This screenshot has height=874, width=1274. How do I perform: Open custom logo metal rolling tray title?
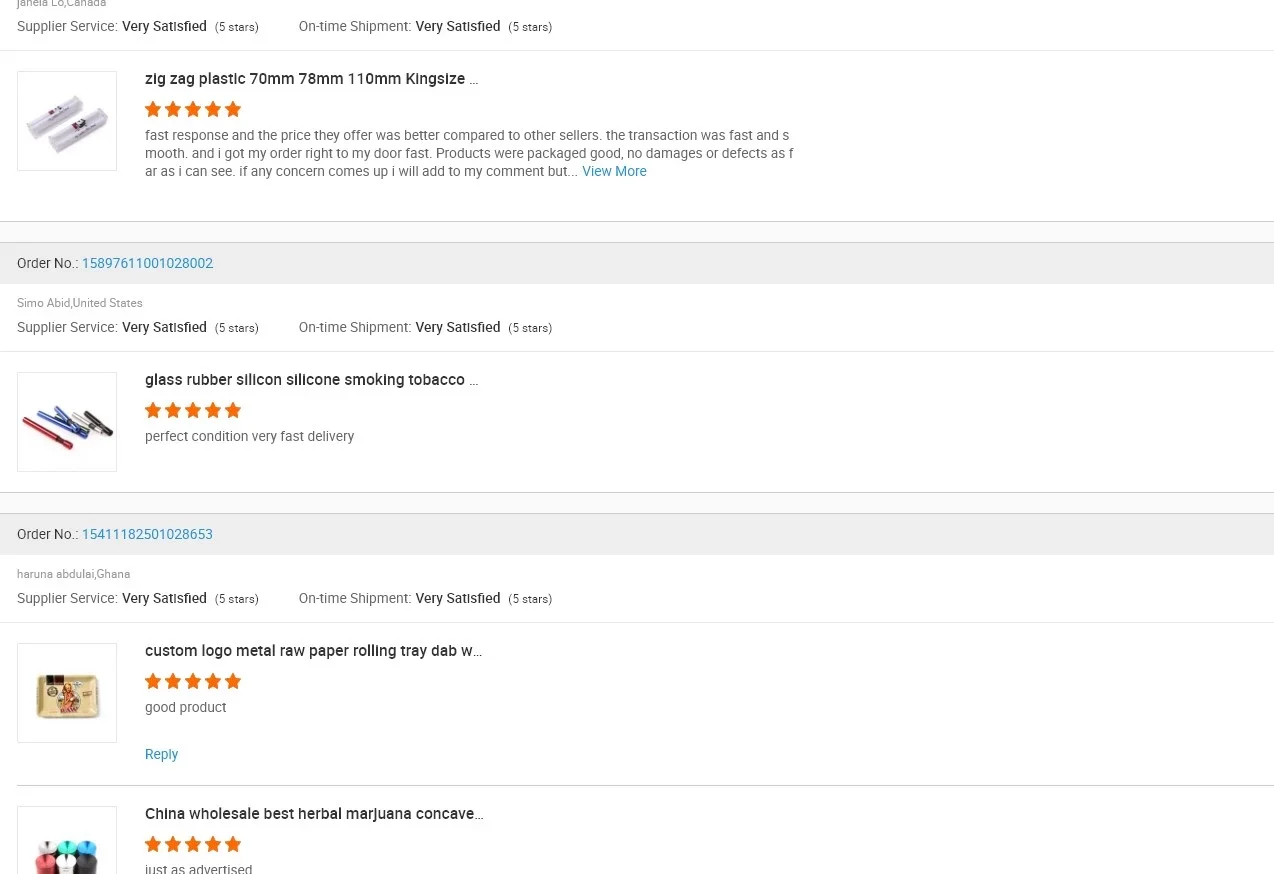pos(313,651)
